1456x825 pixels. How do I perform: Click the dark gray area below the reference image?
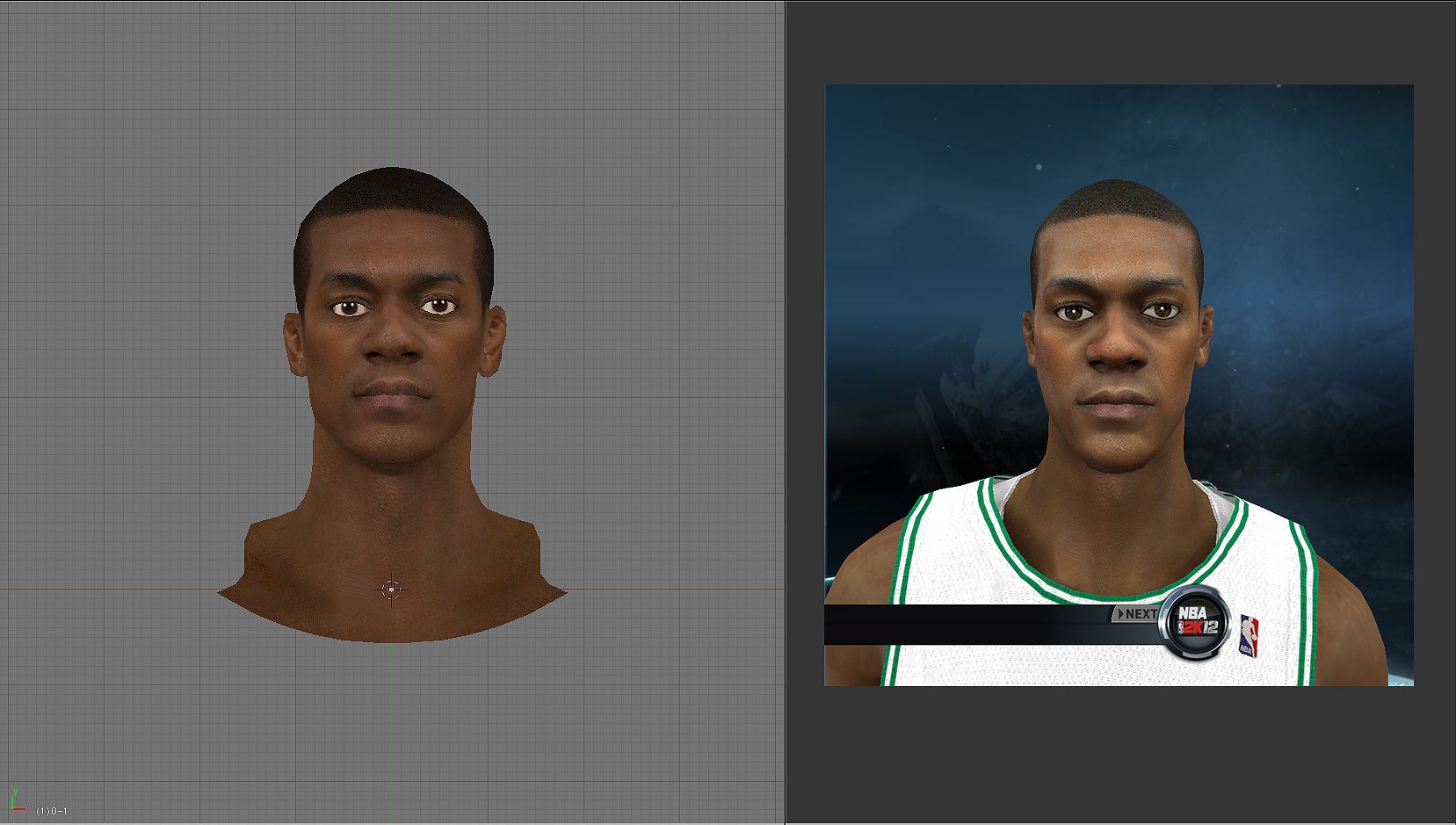1118,756
